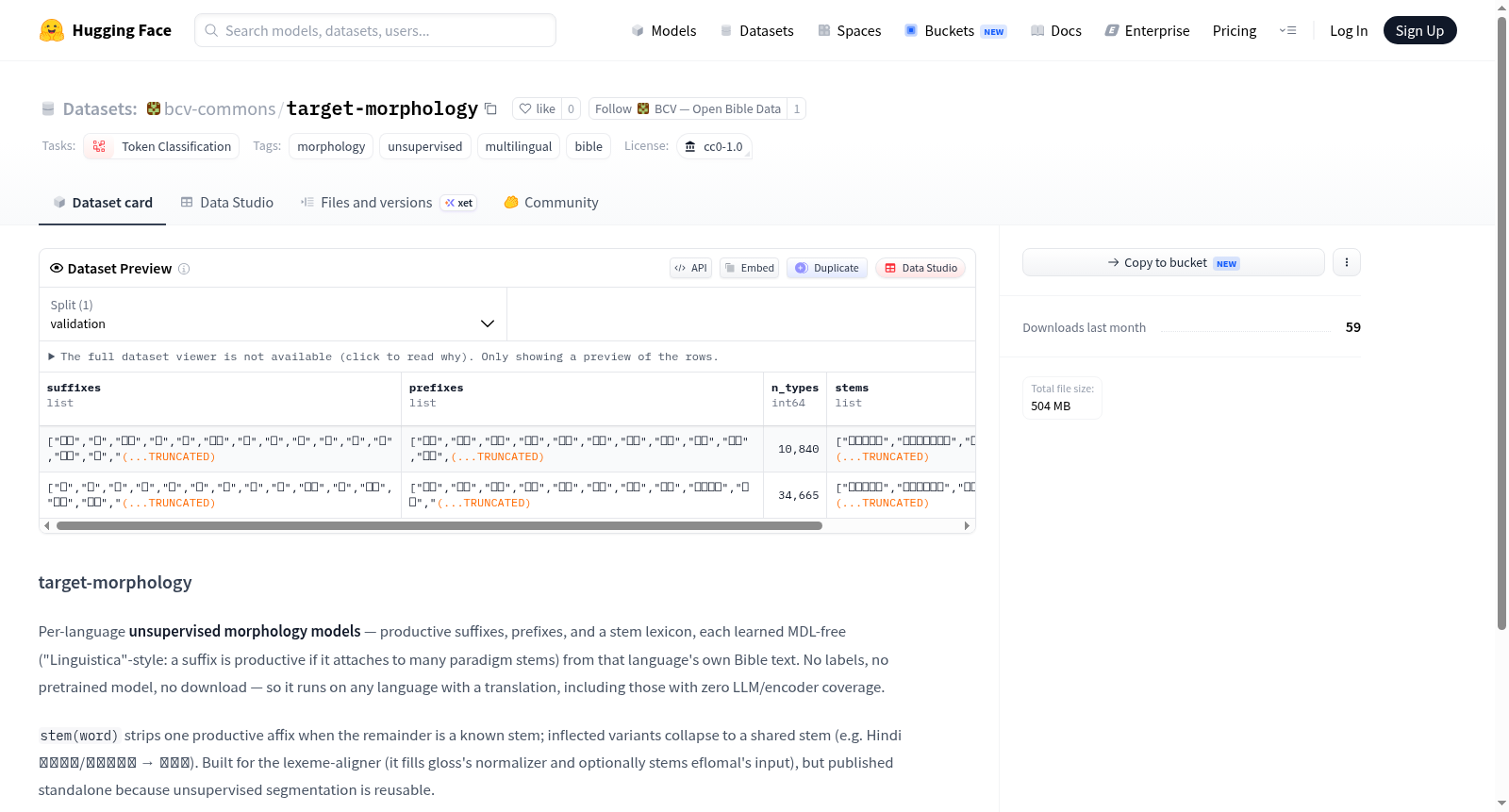
Task: Select the bible tag
Action: click(x=589, y=146)
